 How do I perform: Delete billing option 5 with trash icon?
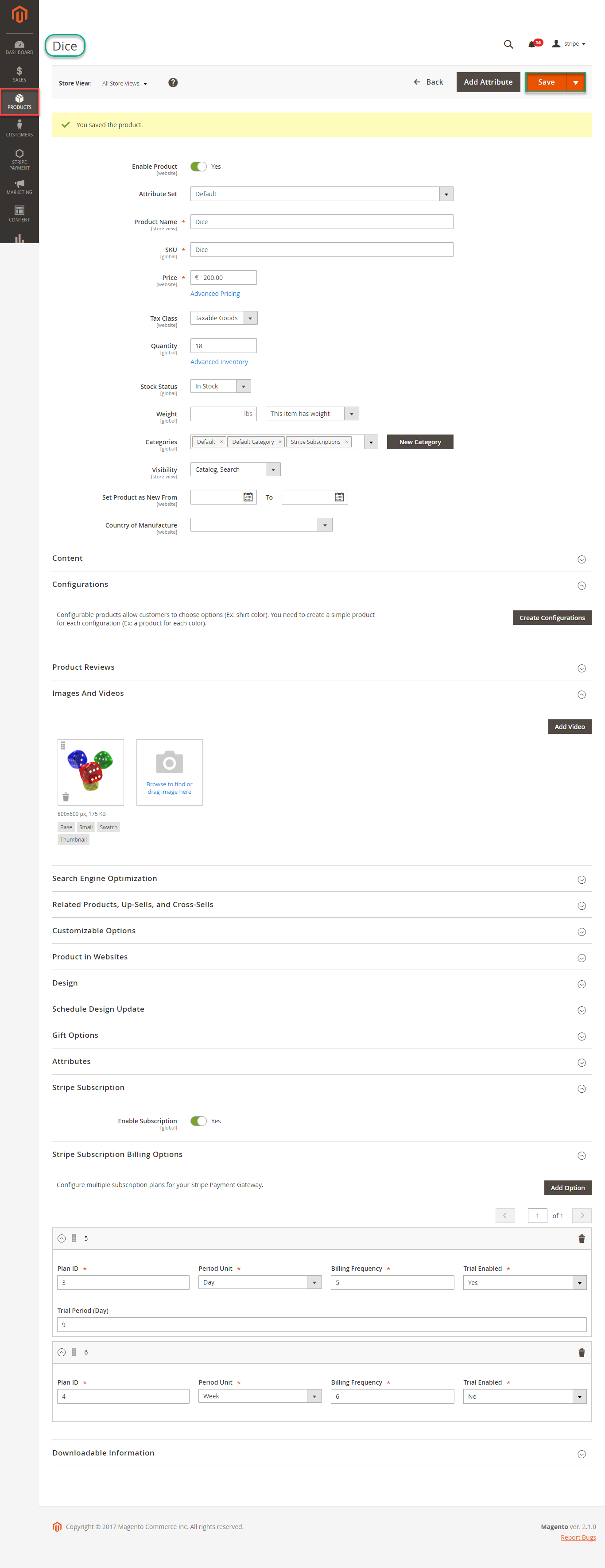(x=581, y=1238)
